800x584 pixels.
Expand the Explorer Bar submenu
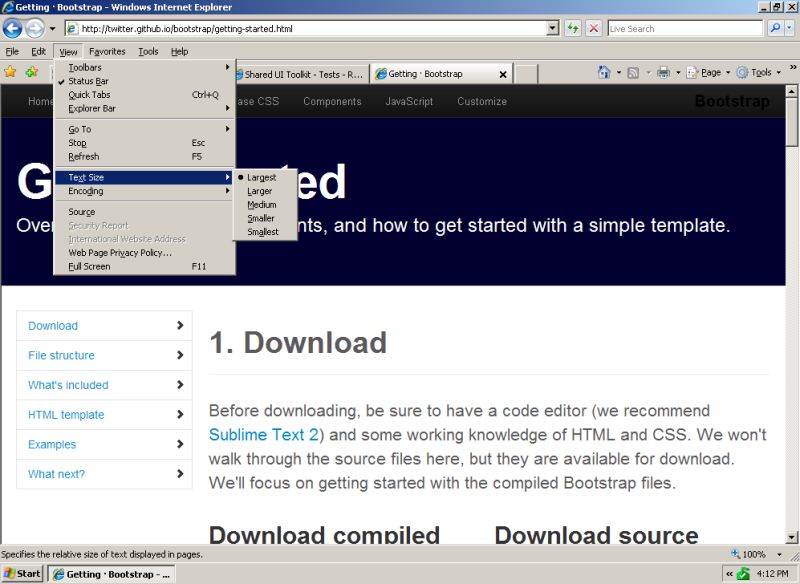pos(144,109)
